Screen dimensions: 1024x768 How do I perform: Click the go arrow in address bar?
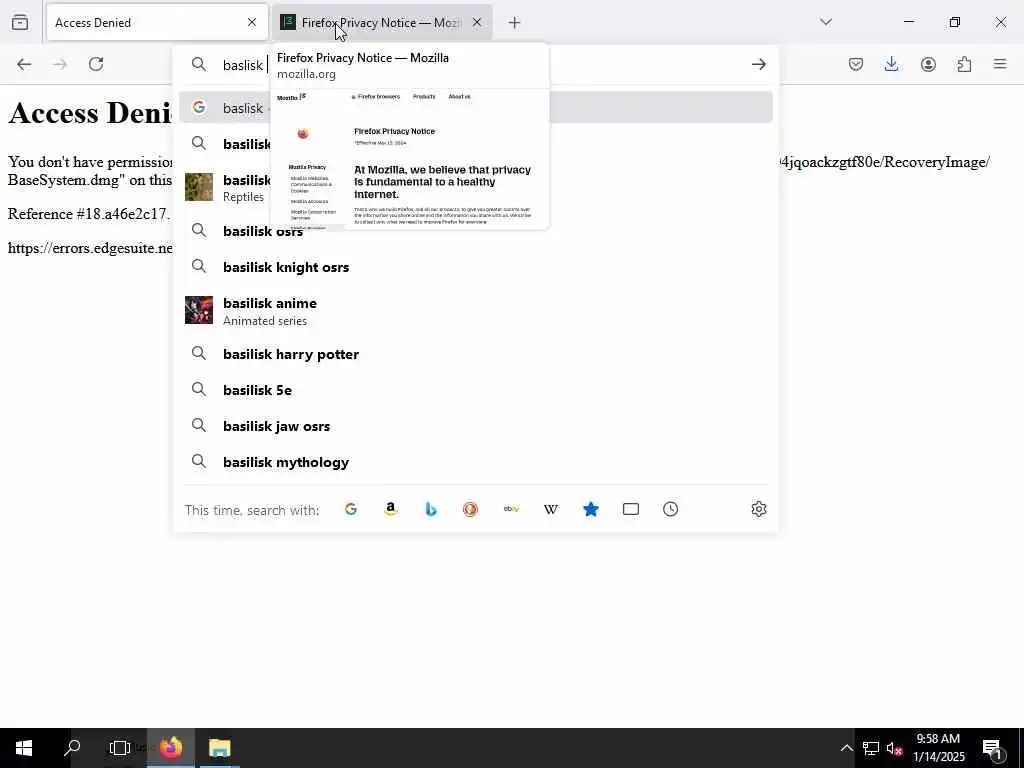click(x=758, y=64)
